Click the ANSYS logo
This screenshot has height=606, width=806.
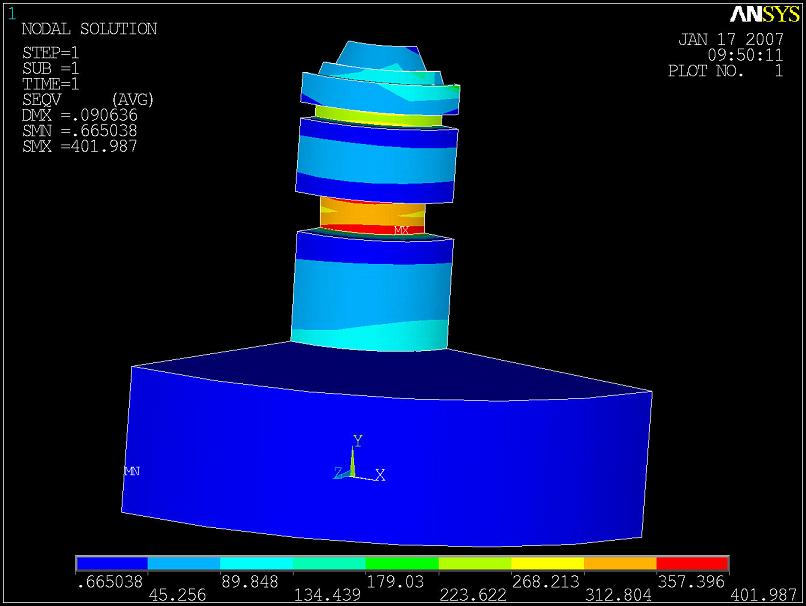click(x=764, y=14)
